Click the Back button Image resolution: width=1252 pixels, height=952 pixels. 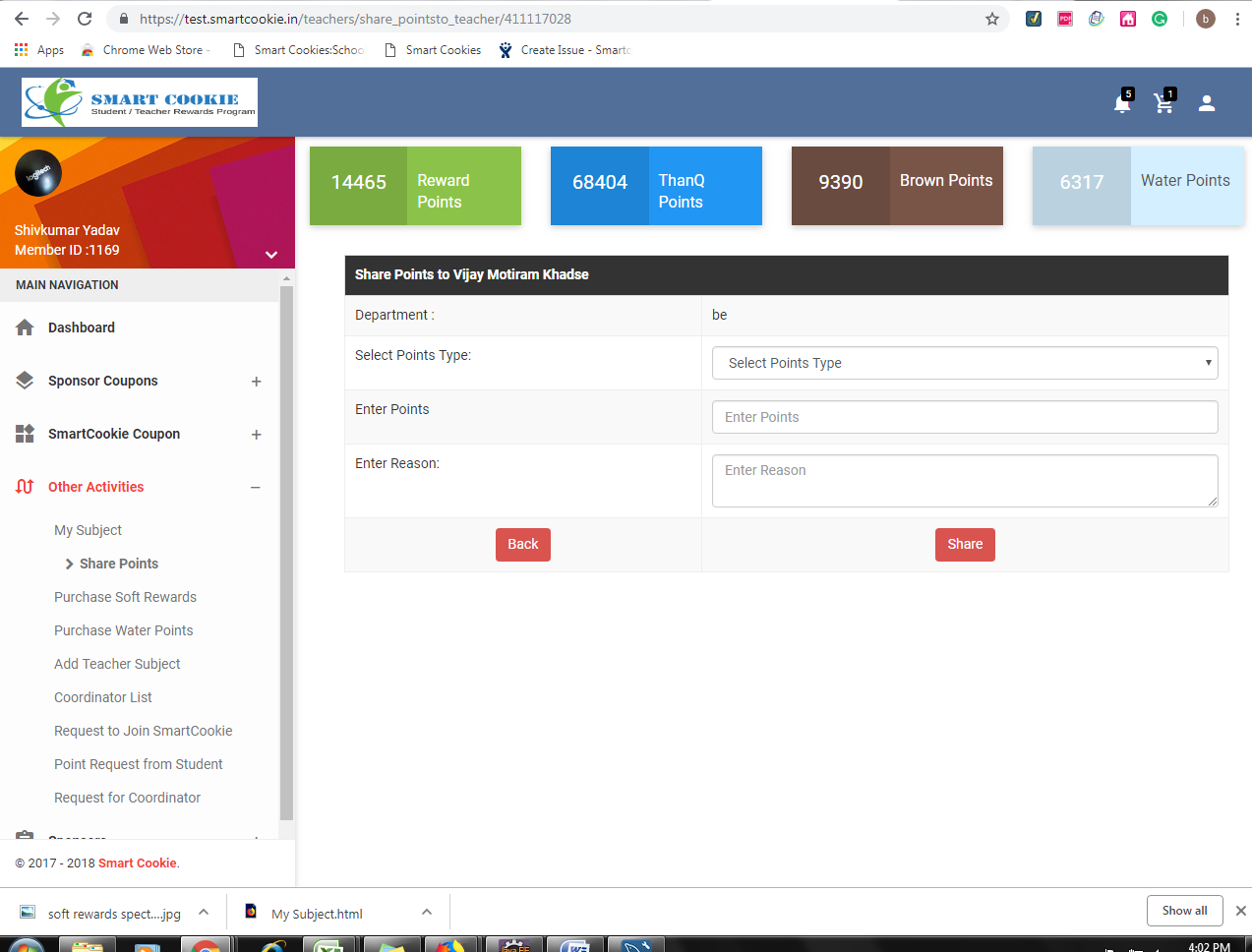(522, 544)
